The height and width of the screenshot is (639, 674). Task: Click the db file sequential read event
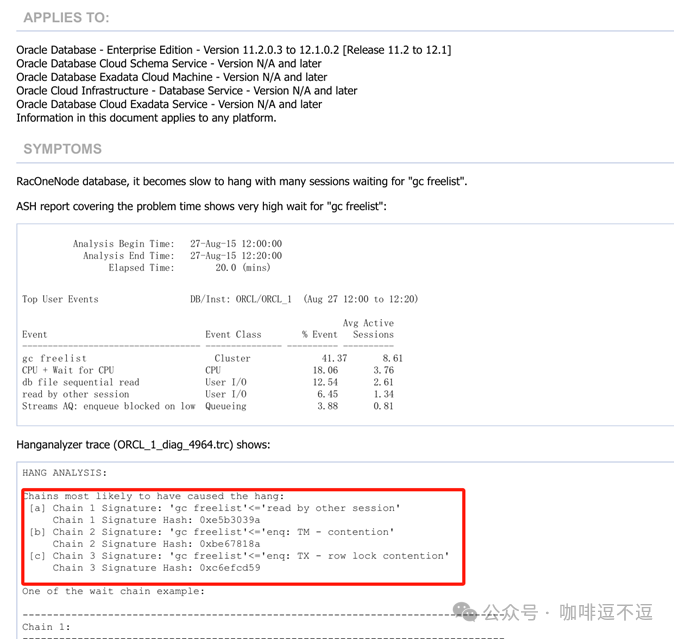click(x=81, y=382)
